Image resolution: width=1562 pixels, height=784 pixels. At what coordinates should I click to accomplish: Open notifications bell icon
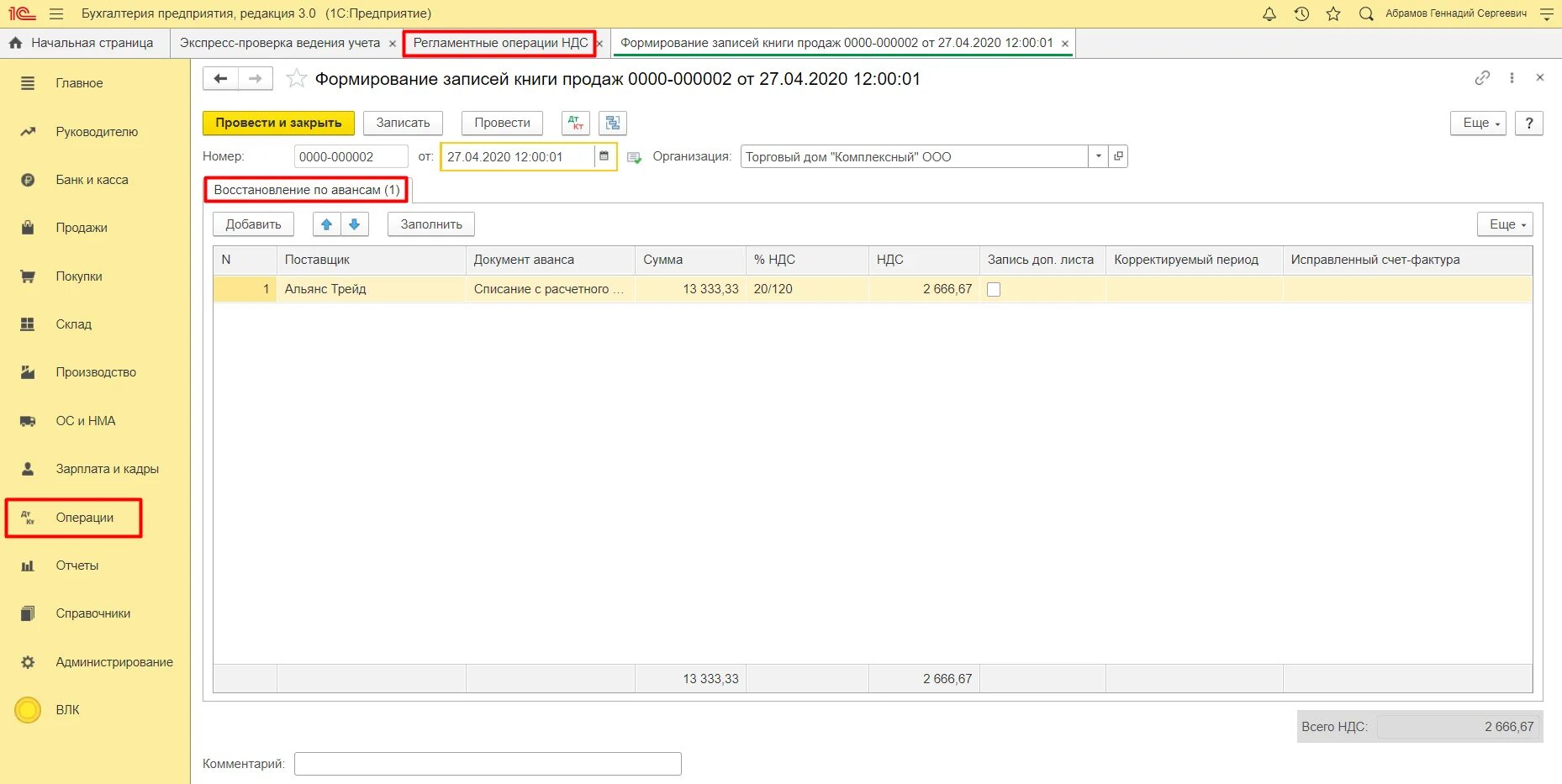1269,13
